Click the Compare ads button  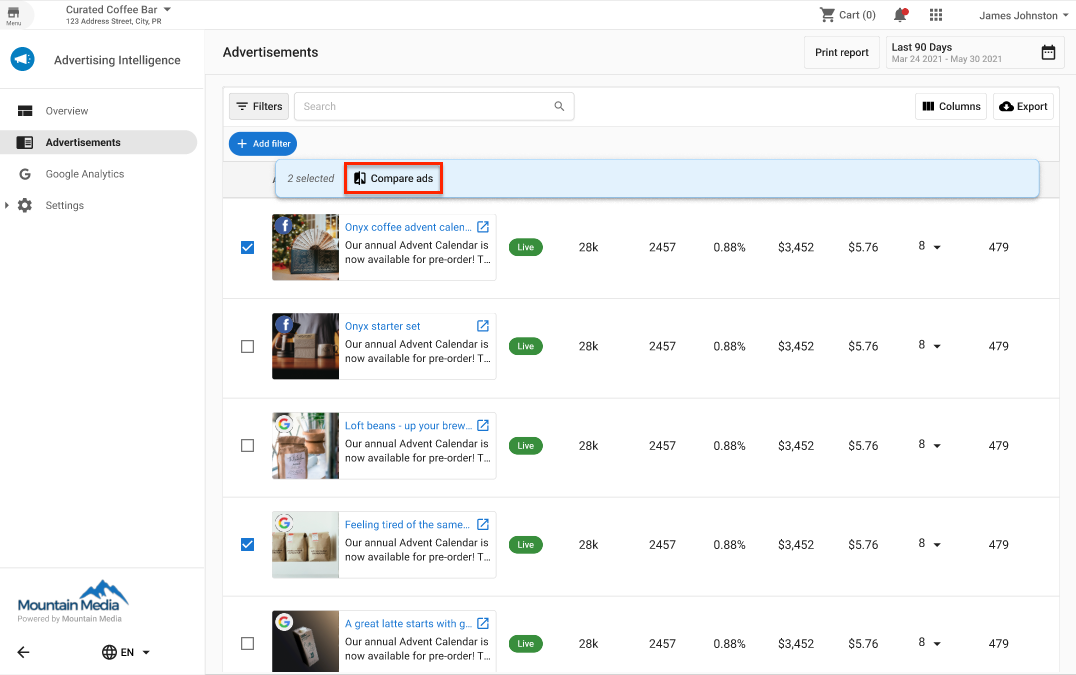tap(393, 178)
